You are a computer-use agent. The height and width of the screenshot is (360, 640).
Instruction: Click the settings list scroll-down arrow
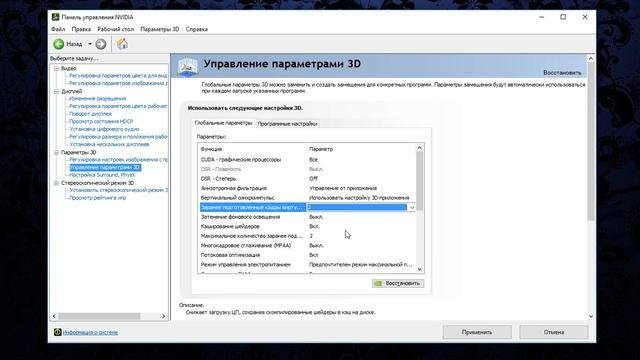pos(420,269)
